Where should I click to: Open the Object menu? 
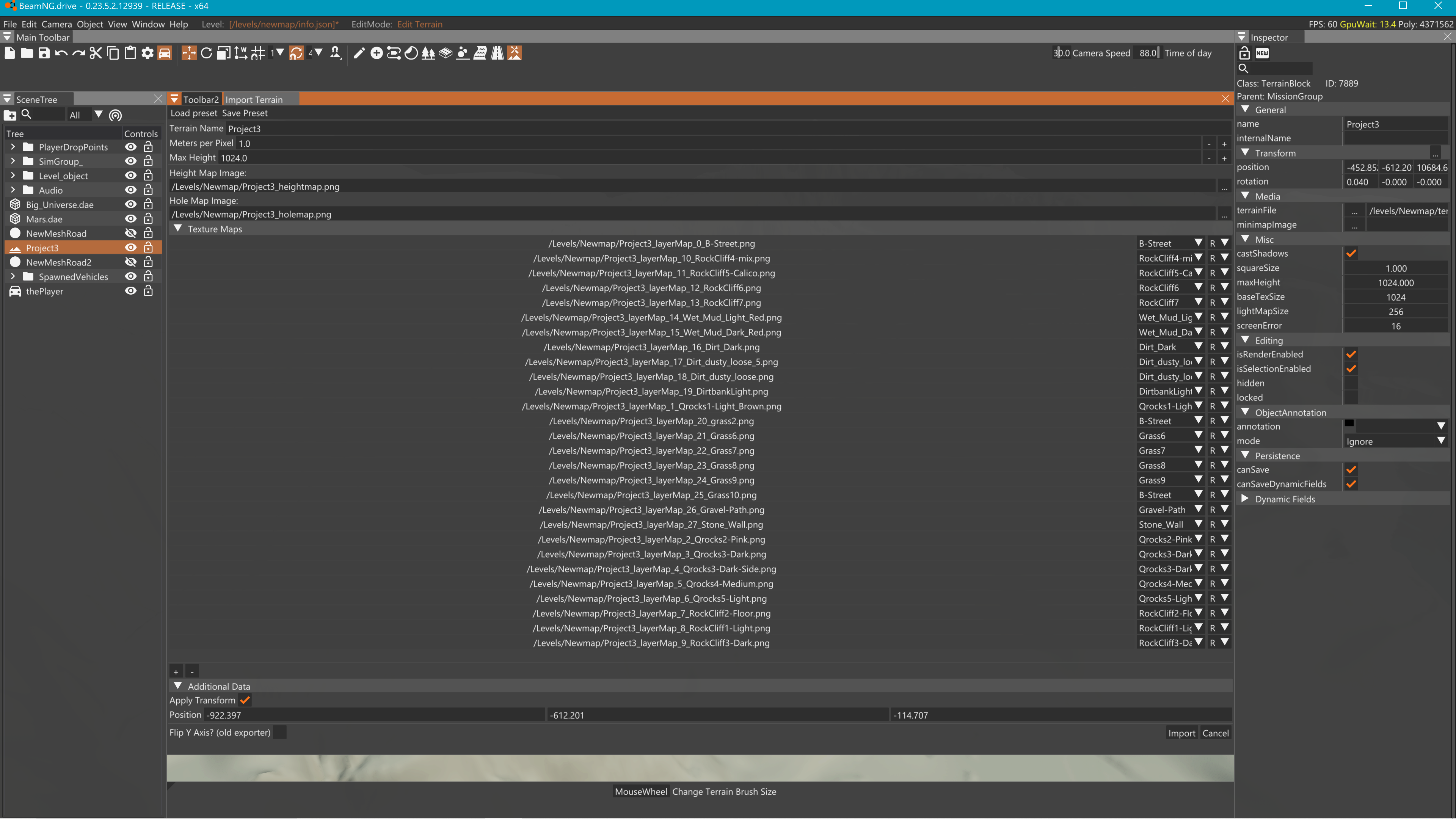coord(90,24)
